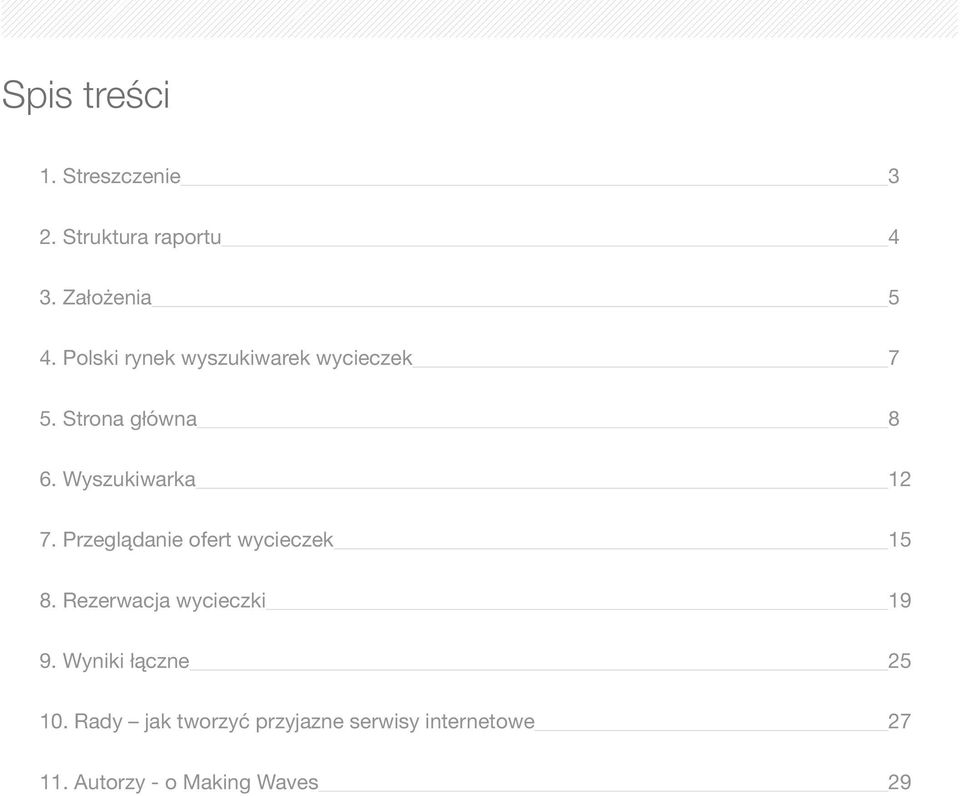Select the Strona główna entry
This screenshot has height=796, width=960.
(118, 419)
